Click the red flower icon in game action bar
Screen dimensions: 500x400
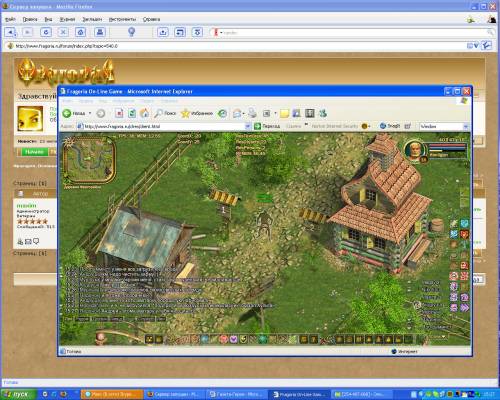(x=224, y=339)
